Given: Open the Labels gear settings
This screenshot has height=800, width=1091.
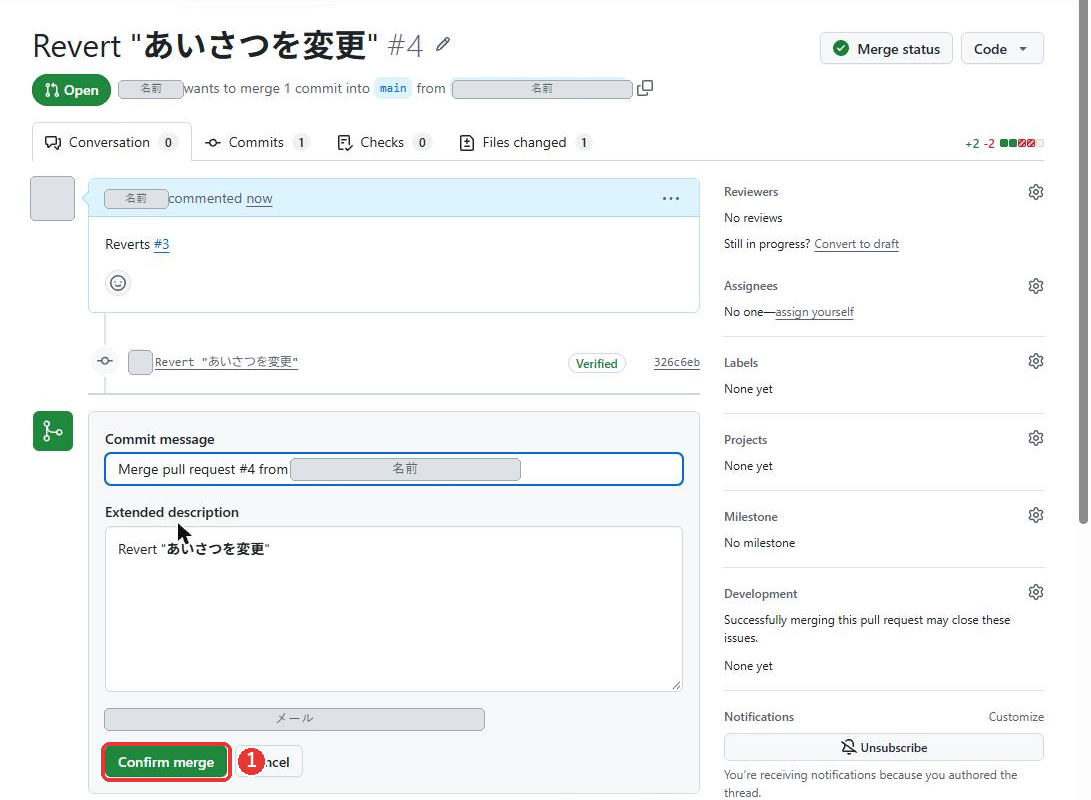Looking at the screenshot, I should 1035,361.
